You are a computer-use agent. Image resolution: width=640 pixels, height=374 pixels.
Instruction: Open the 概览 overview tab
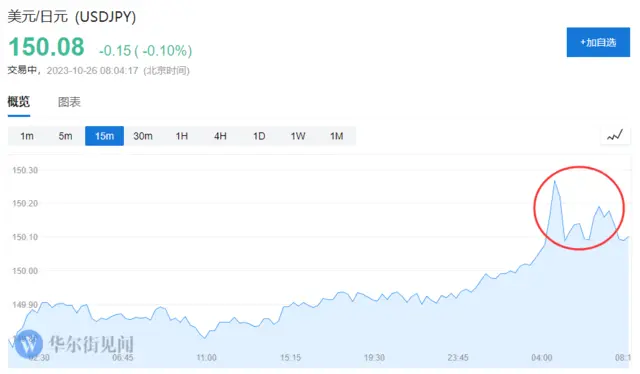click(19, 102)
